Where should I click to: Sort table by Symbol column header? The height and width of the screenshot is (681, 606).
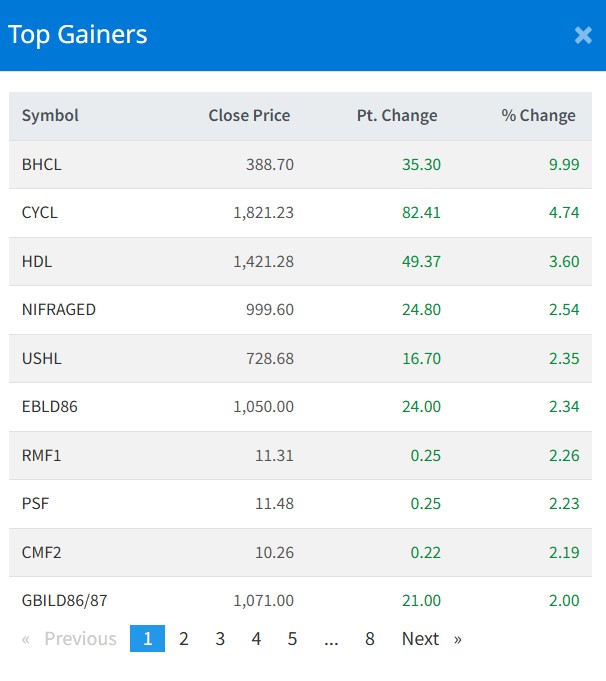(50, 115)
